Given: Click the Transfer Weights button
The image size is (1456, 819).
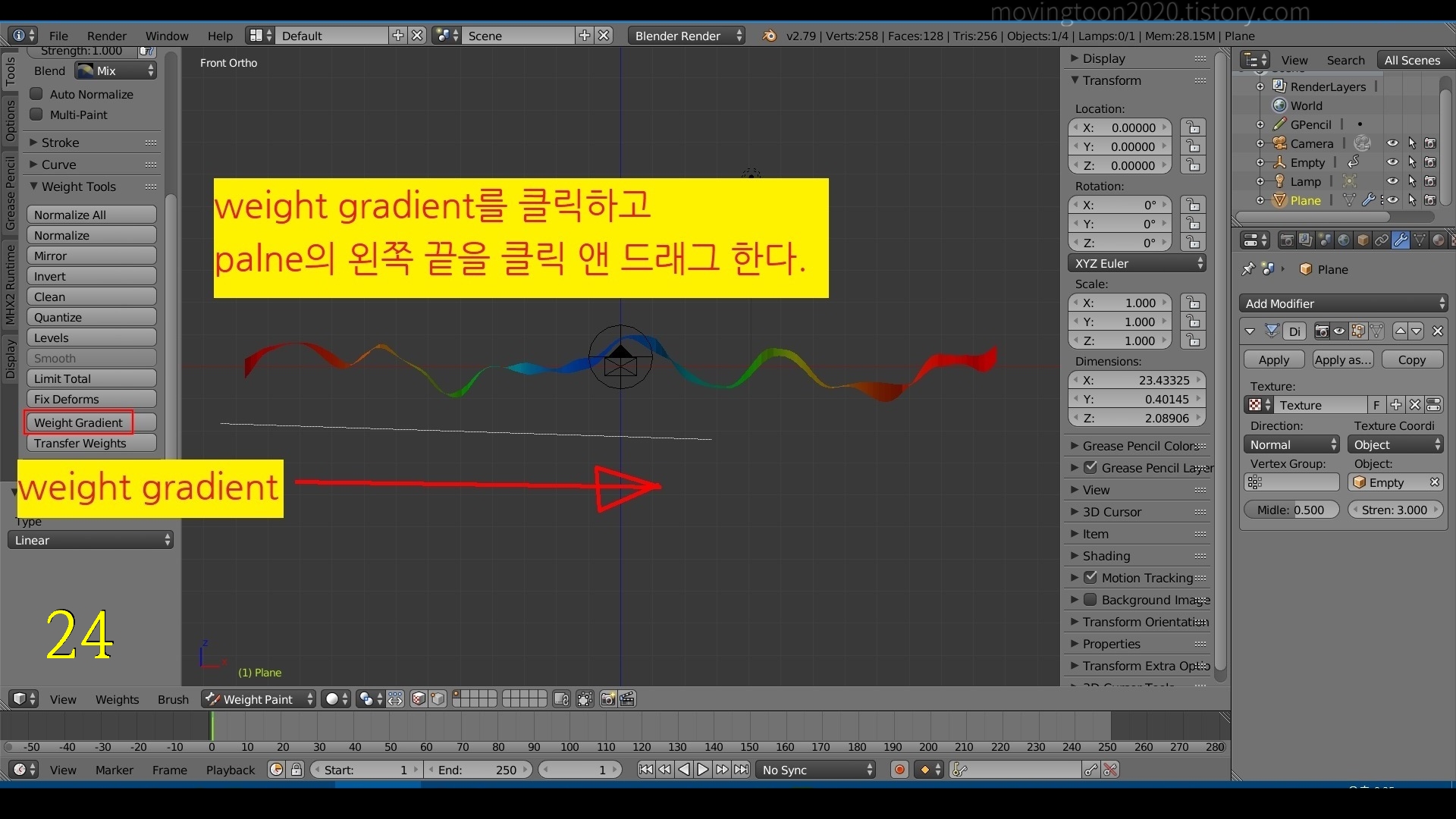Looking at the screenshot, I should pyautogui.click(x=91, y=443).
